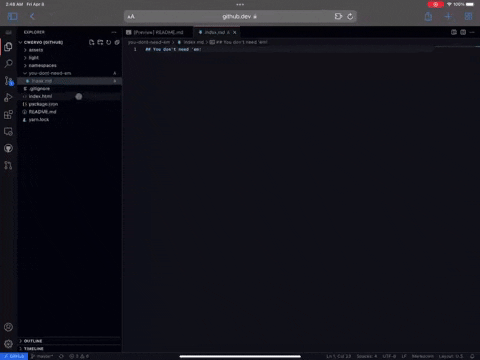Click index.md breadcrumb segment
The width and height of the screenshot is (480, 360).
pos(191,42)
